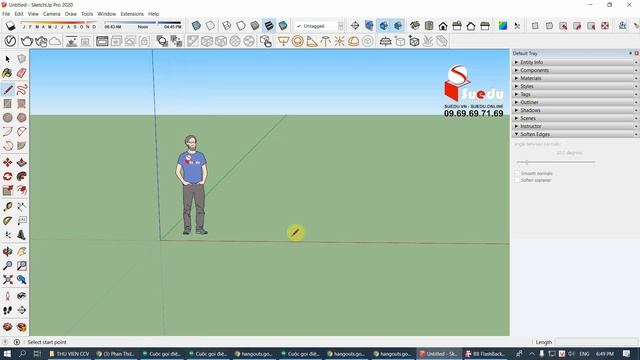The image size is (640, 360).
Task: Toggle Hidden Line style
Action: click(241, 26)
